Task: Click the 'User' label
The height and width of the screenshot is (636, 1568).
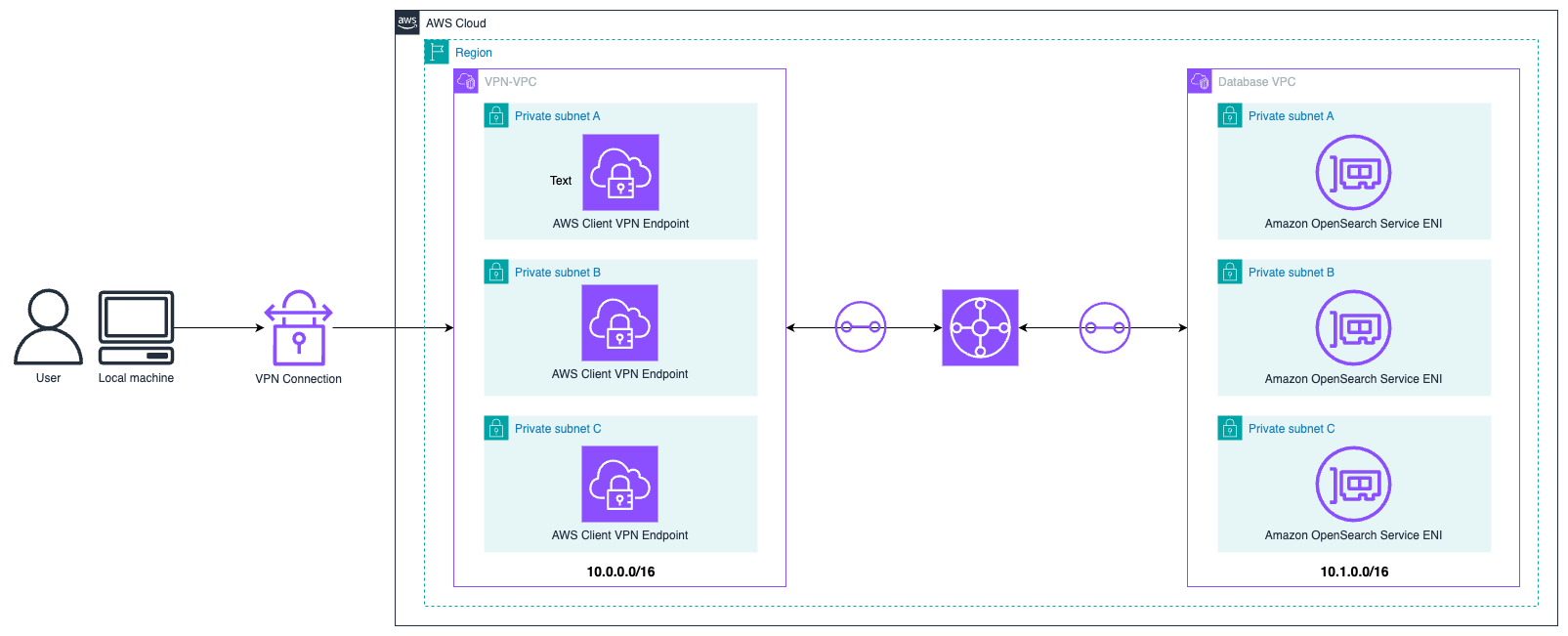Action: click(48, 378)
